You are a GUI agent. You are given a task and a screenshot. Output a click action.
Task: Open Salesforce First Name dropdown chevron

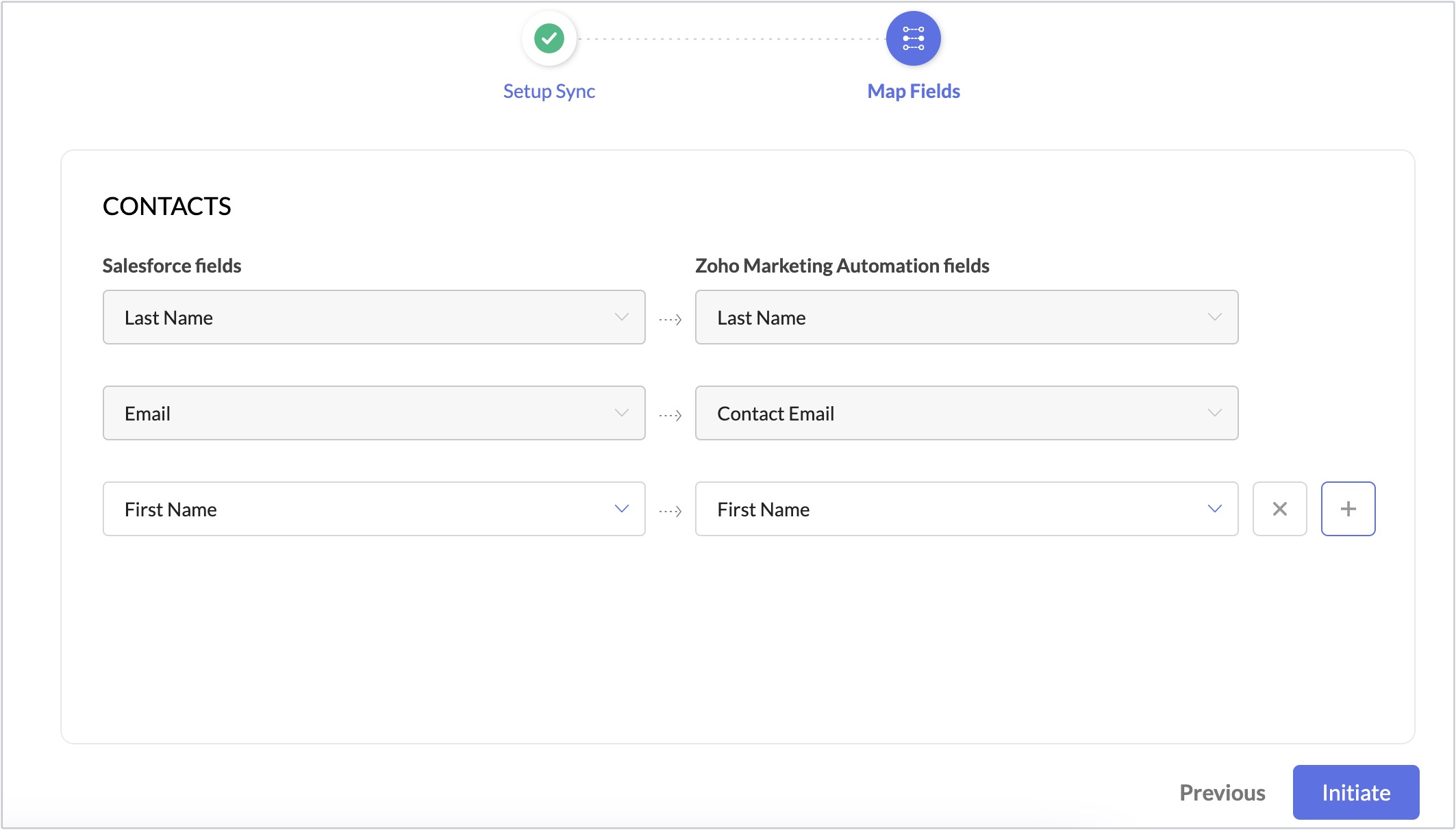click(x=621, y=509)
